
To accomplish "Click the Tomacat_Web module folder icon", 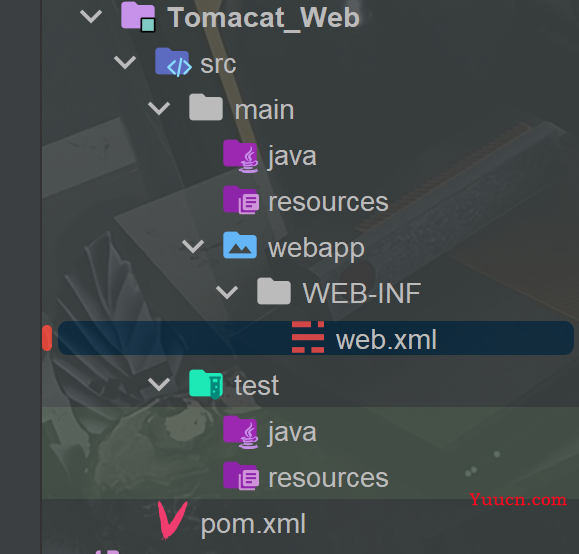I will pos(138,17).
